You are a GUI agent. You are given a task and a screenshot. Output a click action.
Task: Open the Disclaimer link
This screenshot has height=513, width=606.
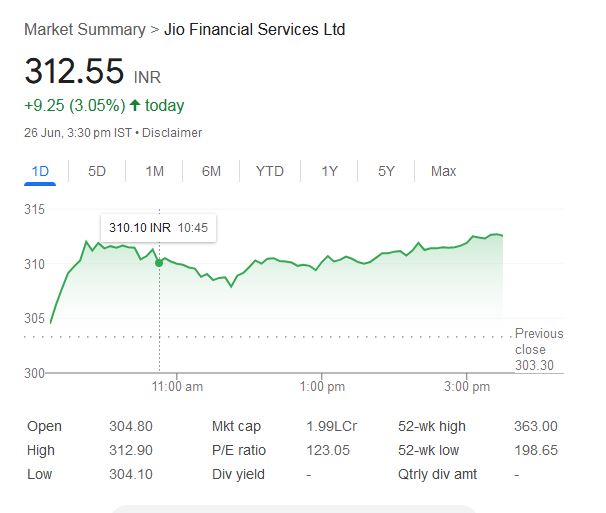[175, 133]
